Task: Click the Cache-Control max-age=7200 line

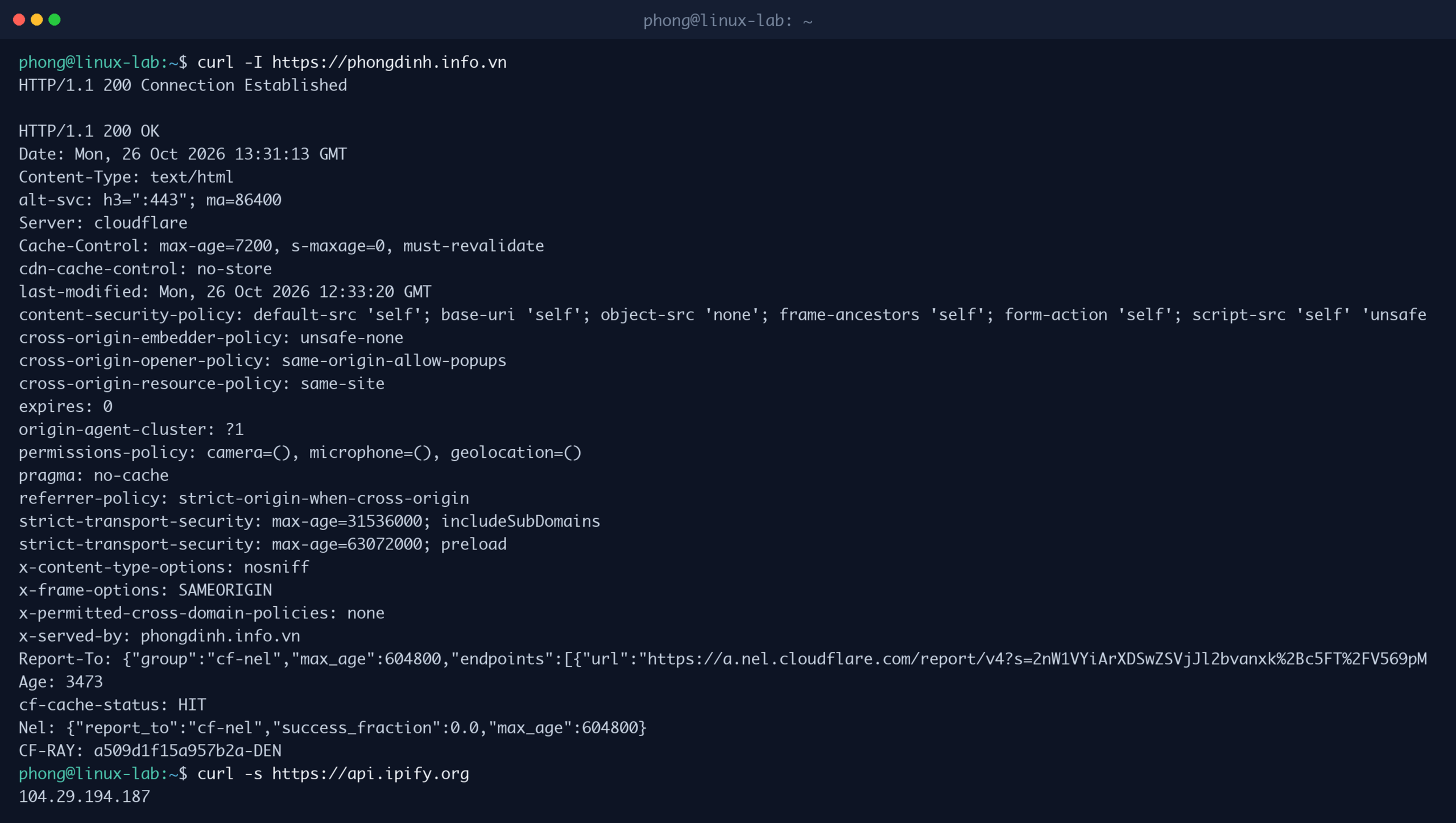Action: click(282, 246)
